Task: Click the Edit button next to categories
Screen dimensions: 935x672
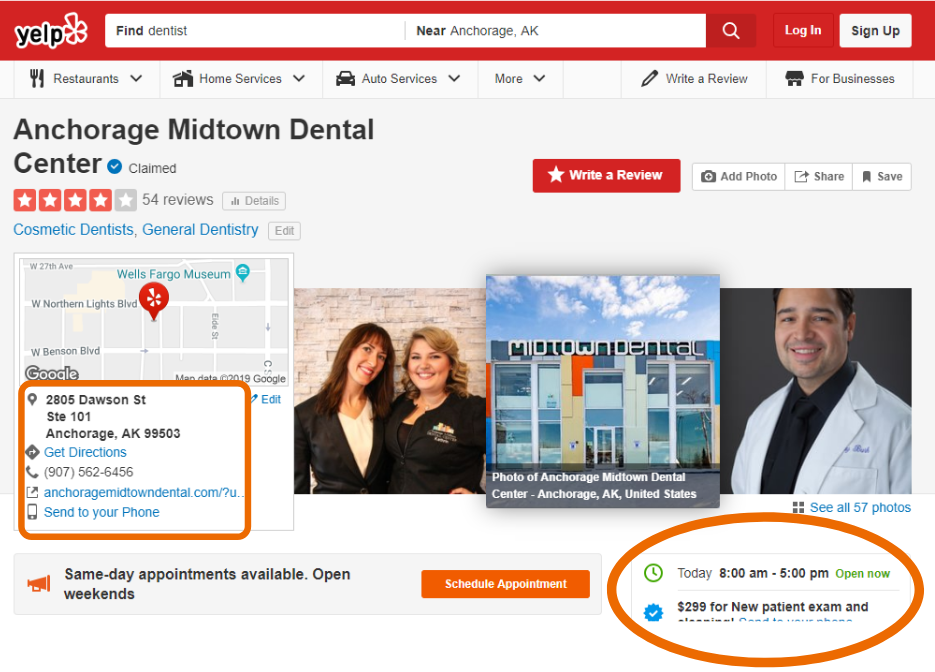Action: pos(284,231)
